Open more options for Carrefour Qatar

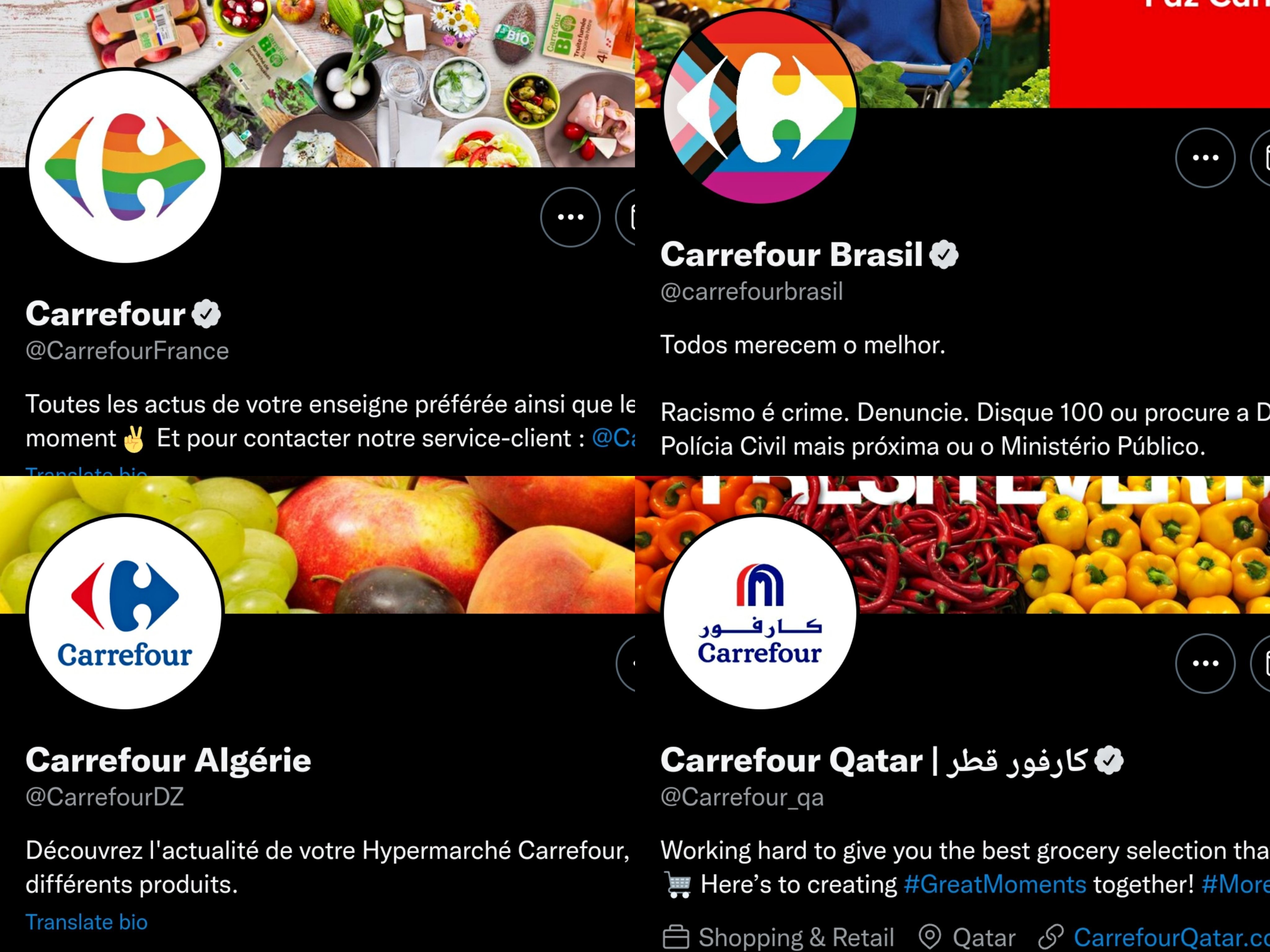[1205, 663]
